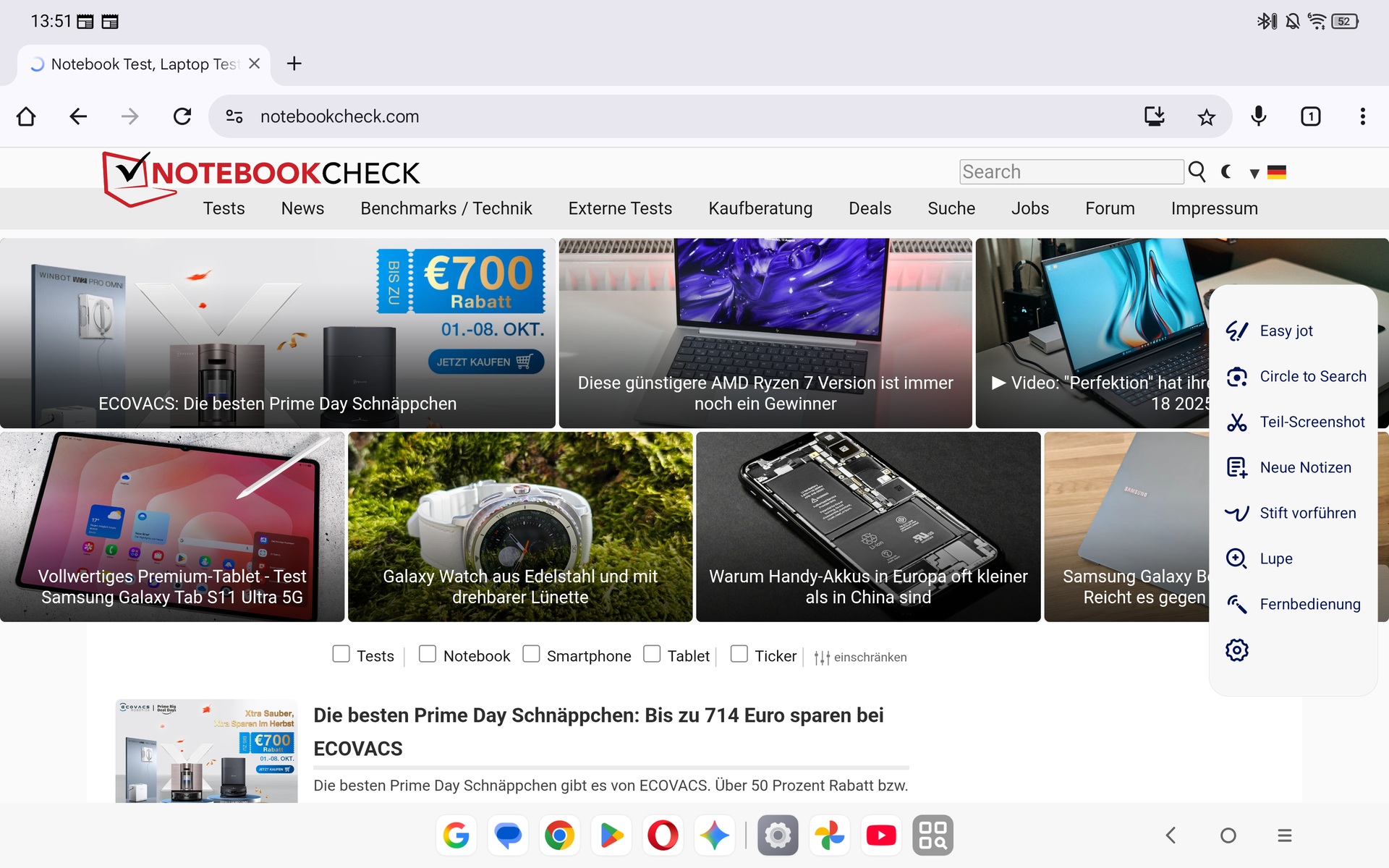Open Circle to Search from pen menu
Image resolution: width=1389 pixels, height=868 pixels.
(x=1295, y=376)
